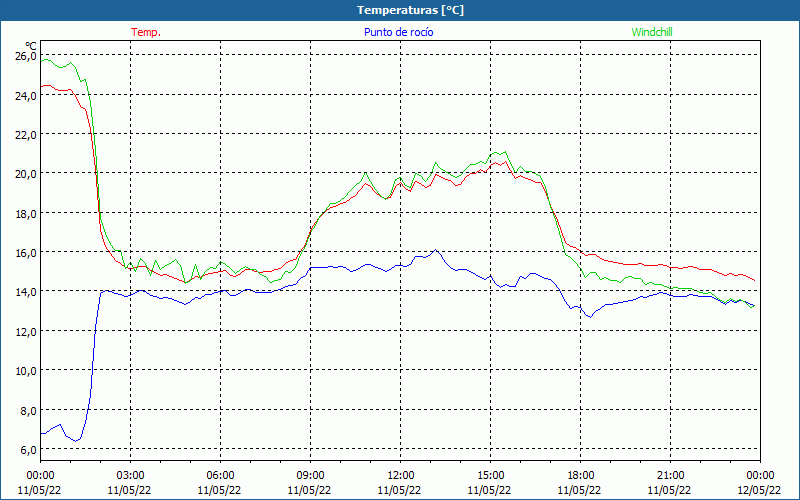Click the 06:00 time axis label
800x500 pixels.
(x=220, y=476)
